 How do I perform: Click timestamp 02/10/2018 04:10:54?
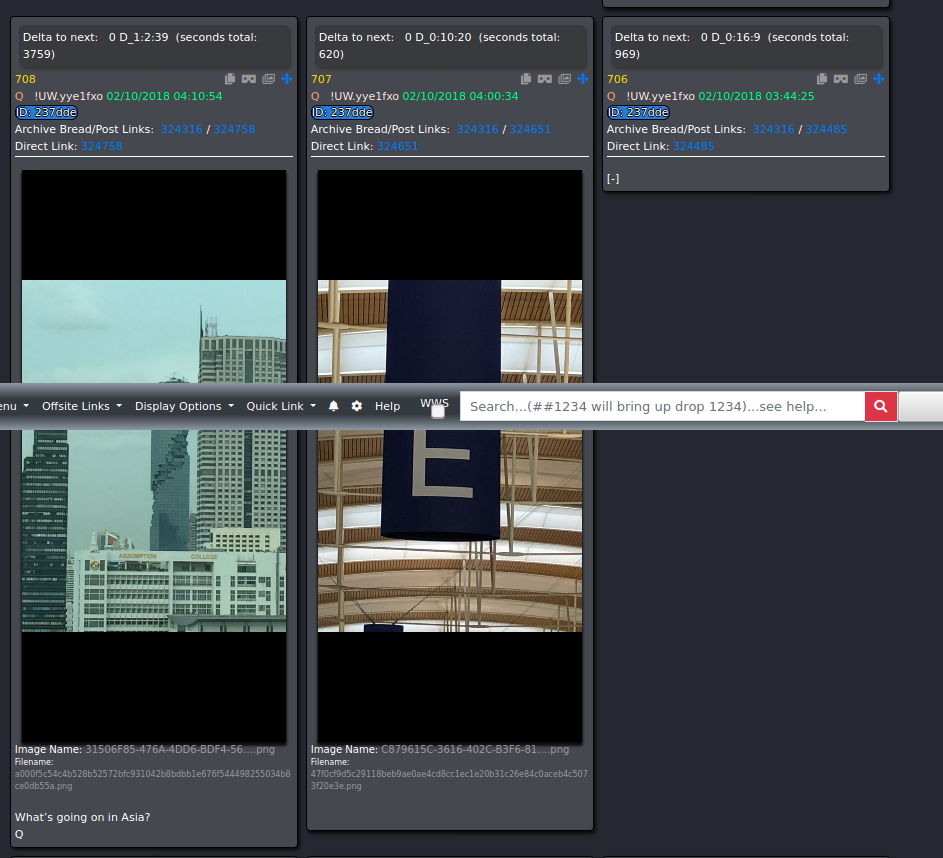[x=164, y=96]
